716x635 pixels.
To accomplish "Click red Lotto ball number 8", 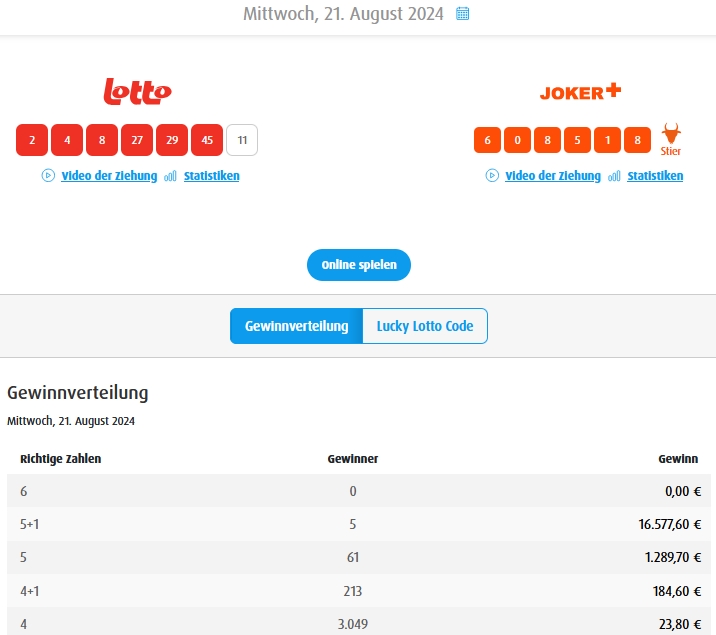I will (102, 140).
